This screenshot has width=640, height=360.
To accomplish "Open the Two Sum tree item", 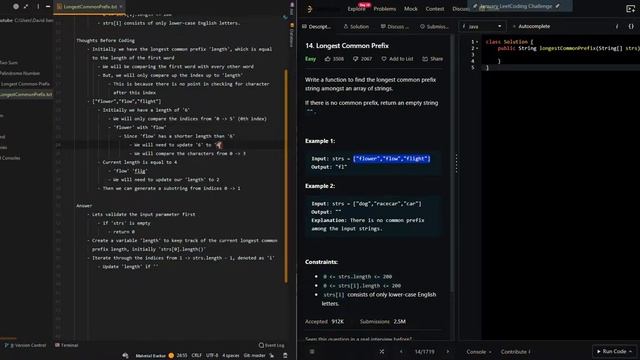I will pos(9,62).
